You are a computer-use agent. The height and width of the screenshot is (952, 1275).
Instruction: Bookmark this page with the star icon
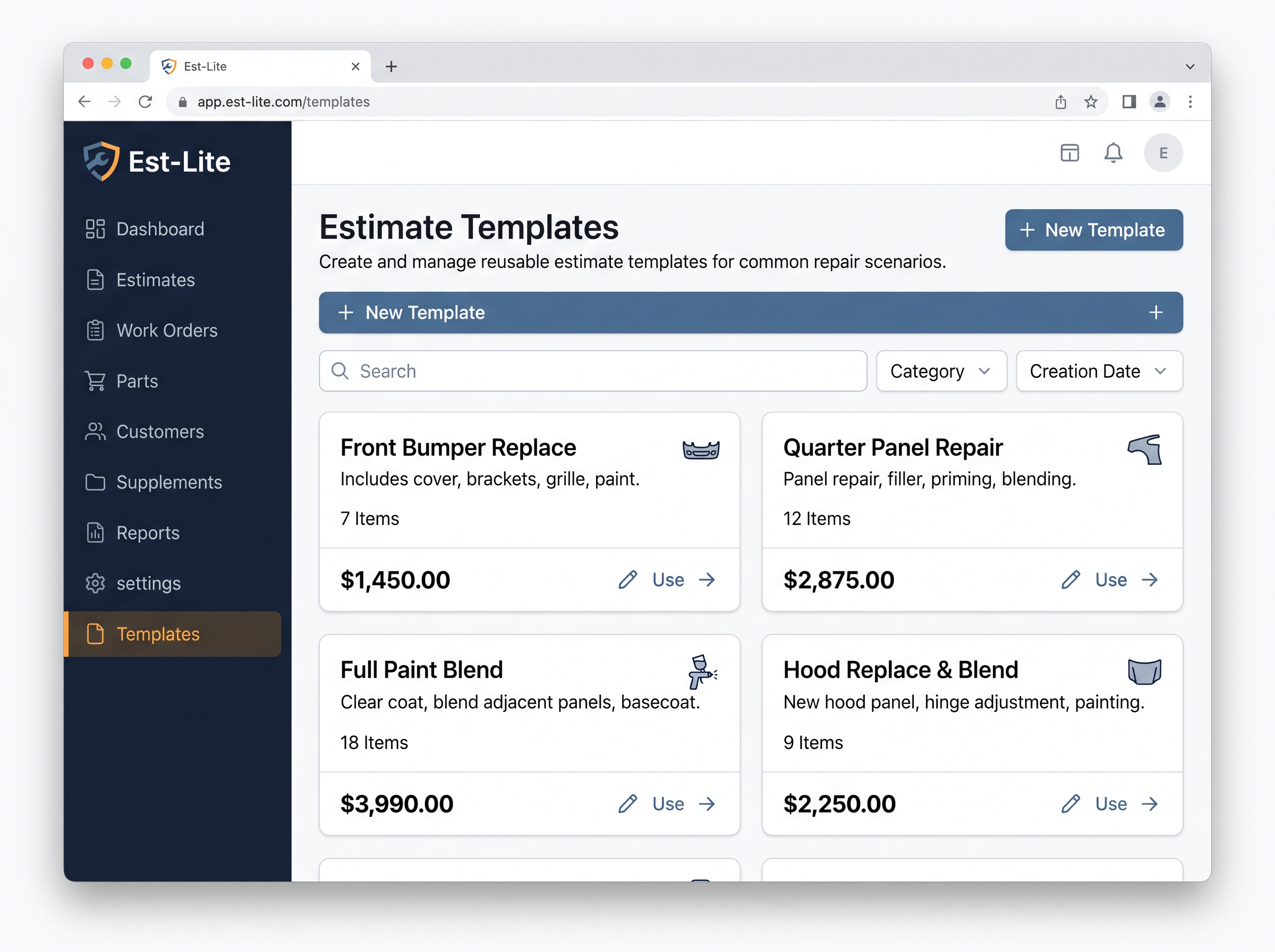tap(1091, 102)
